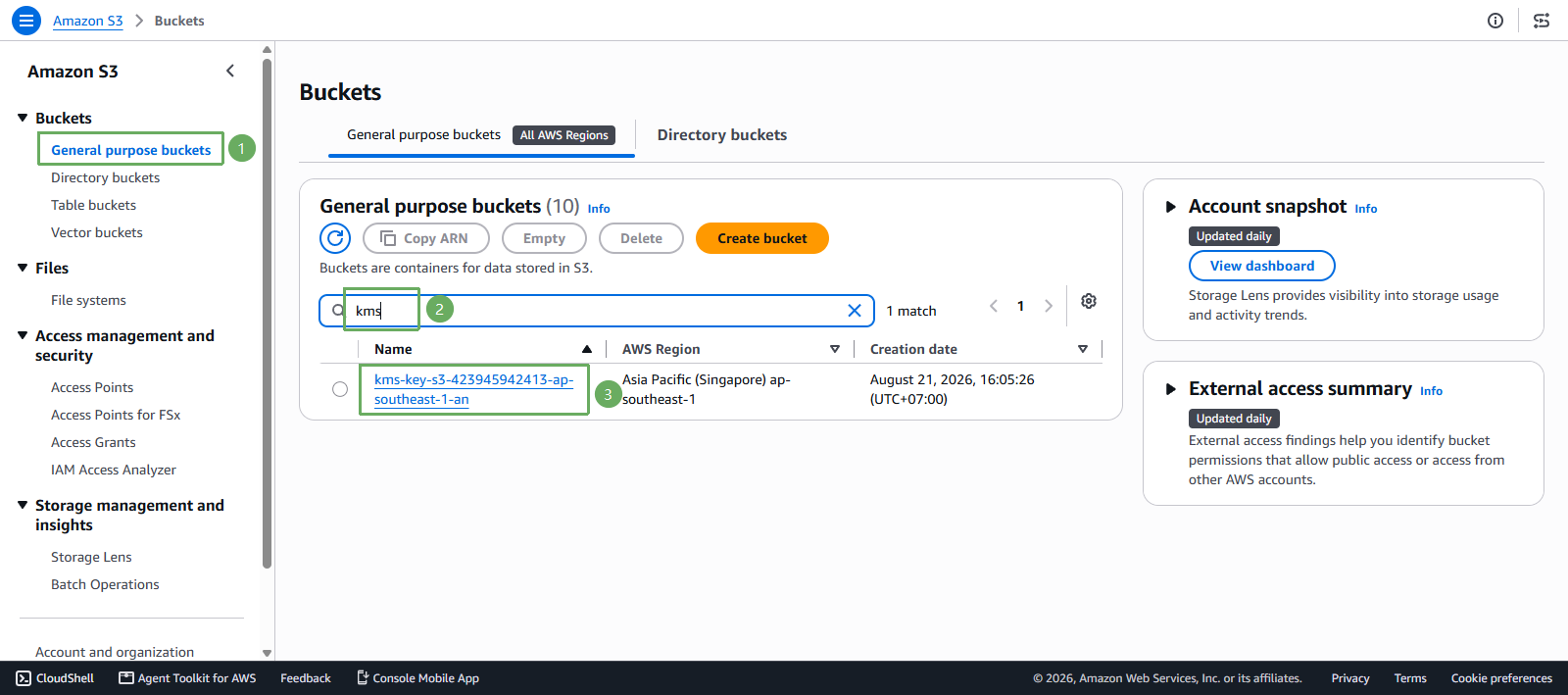Screen dimensions: 1568x695
Task: Open Batch Operations in sidebar
Action: click(105, 584)
